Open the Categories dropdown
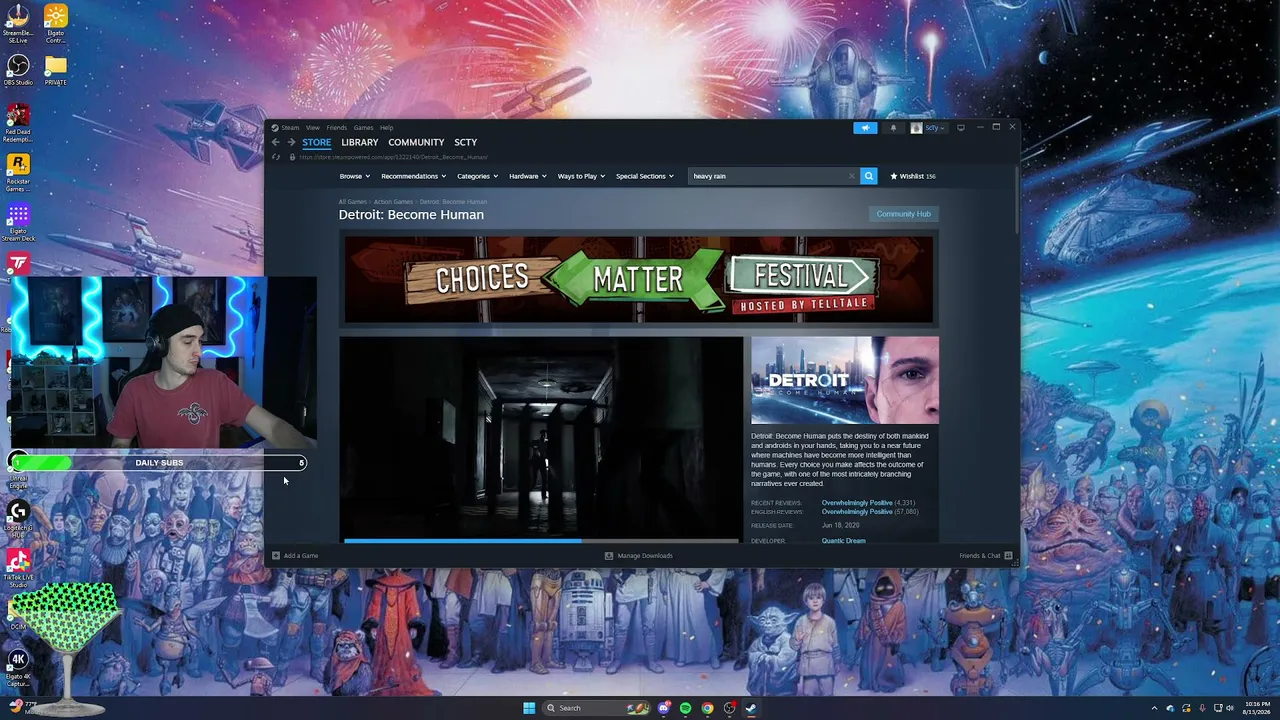Image resolution: width=1280 pixels, height=720 pixels. (478, 176)
